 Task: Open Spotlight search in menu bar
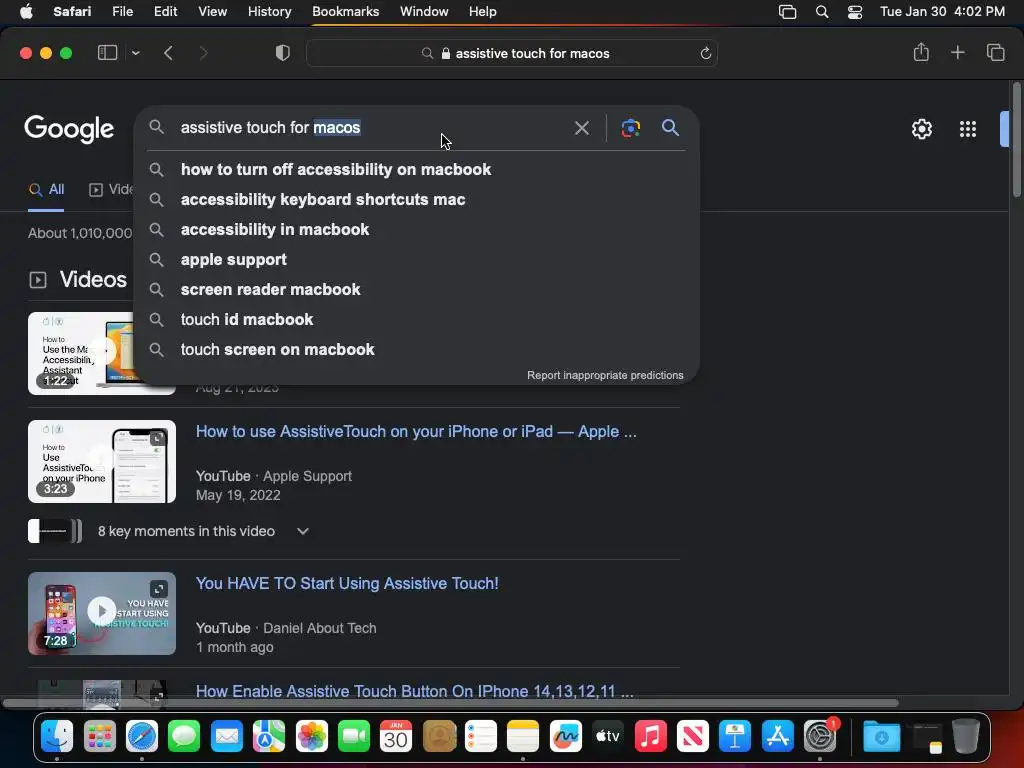tap(822, 12)
